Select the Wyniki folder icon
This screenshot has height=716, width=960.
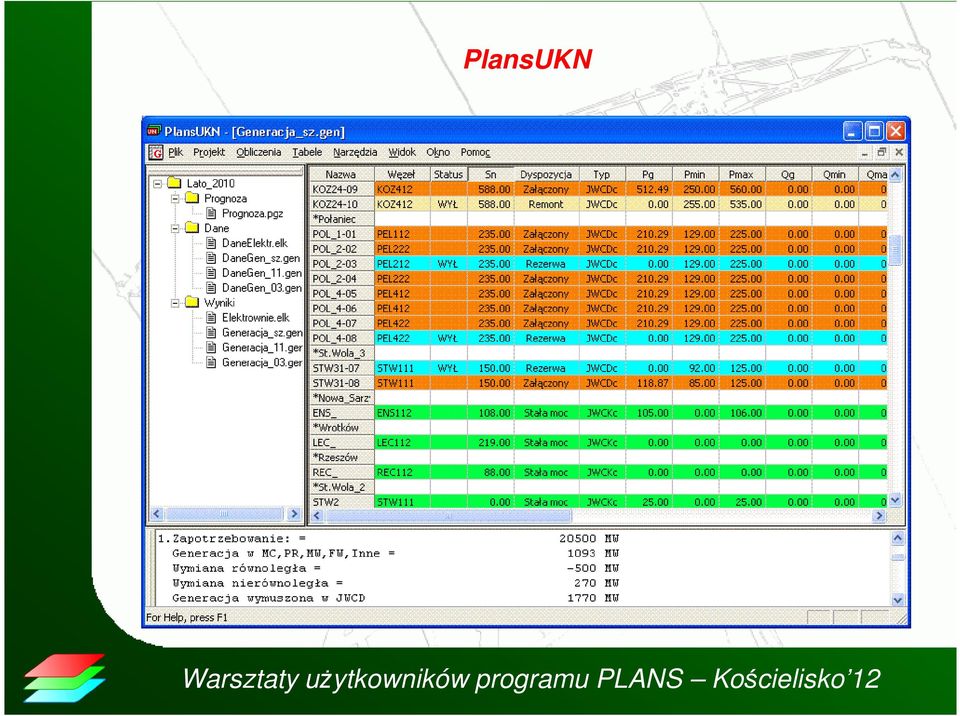pos(192,302)
